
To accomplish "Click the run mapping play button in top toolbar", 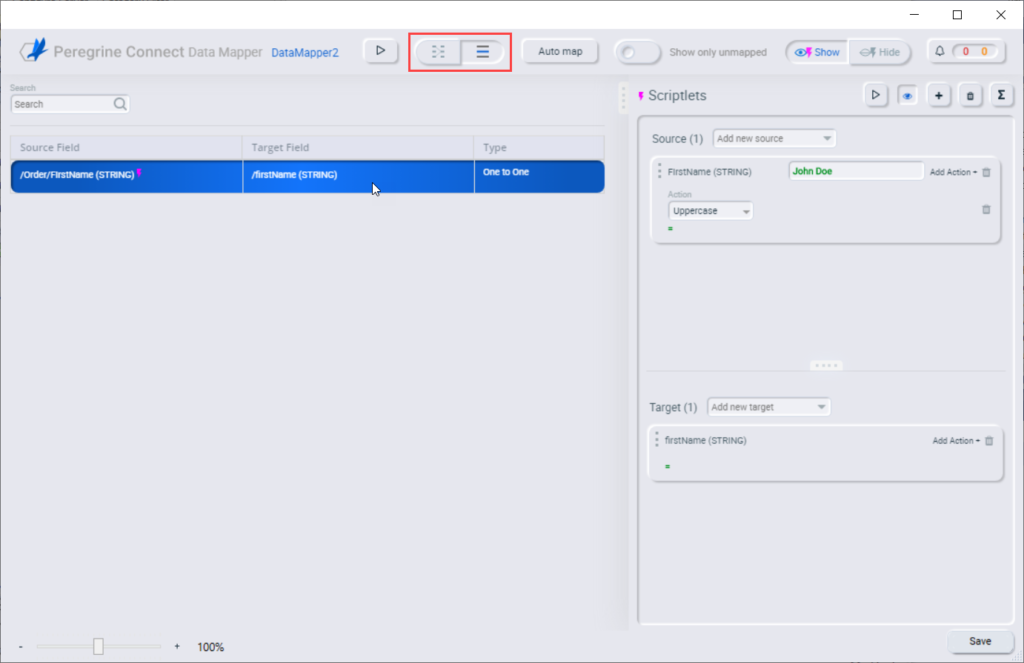I will point(380,51).
